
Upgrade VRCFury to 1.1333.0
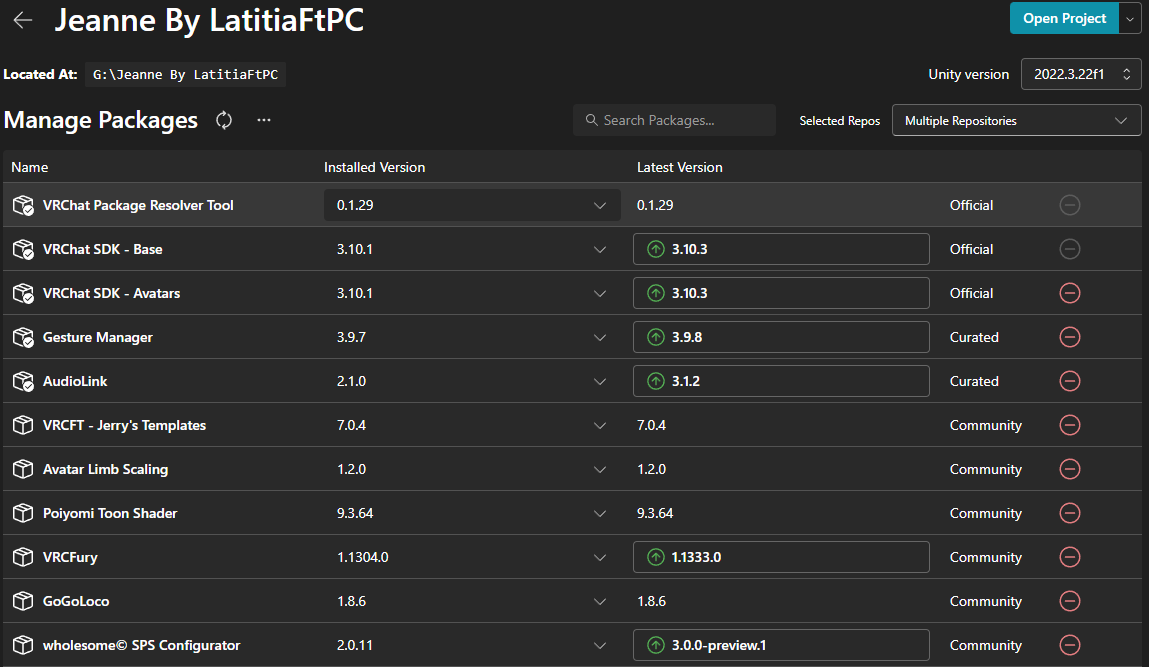pos(781,557)
